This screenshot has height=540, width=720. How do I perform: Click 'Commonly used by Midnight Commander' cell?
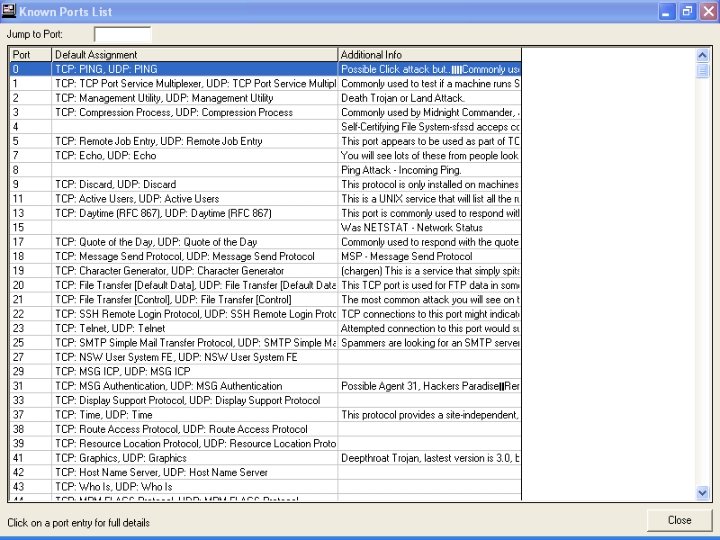429,112
